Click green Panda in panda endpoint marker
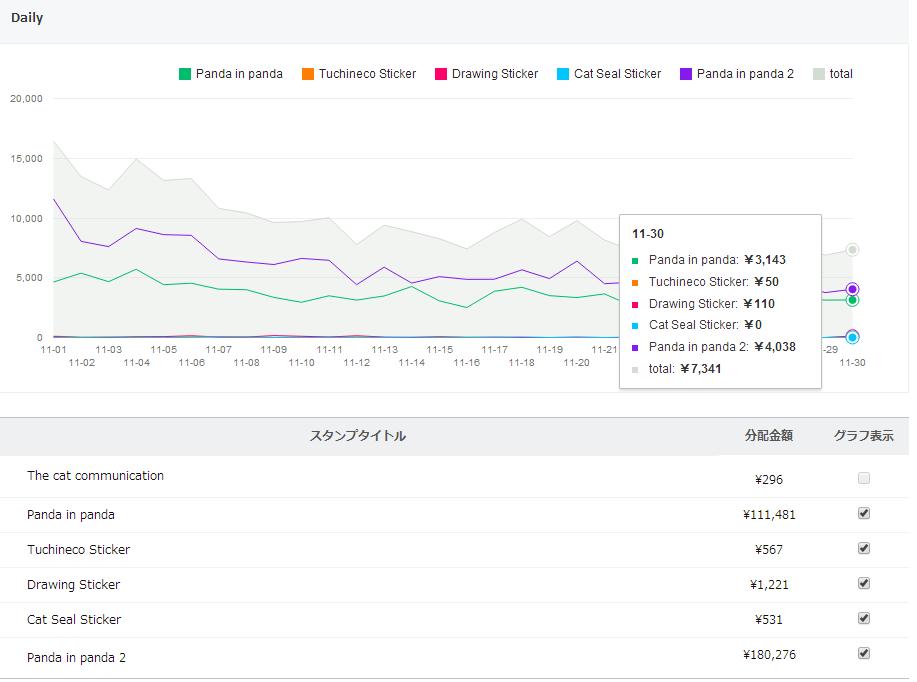Image resolution: width=917 pixels, height=682 pixels. click(x=852, y=300)
